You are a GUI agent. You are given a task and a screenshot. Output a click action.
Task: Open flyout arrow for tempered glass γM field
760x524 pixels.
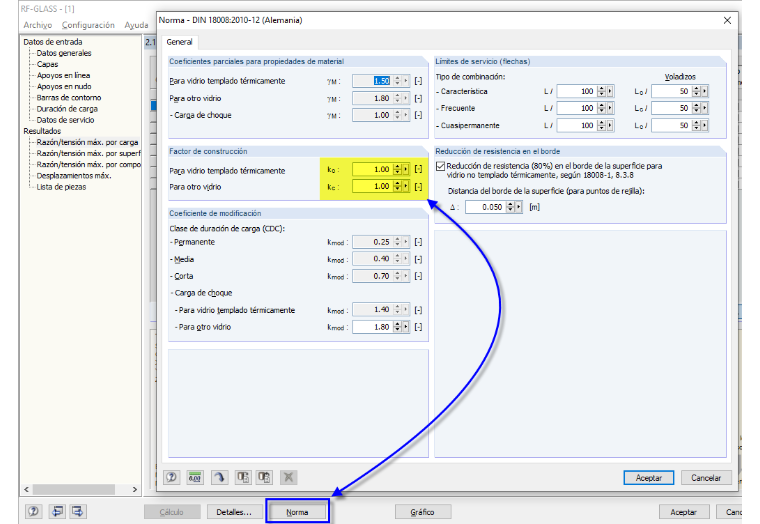(x=406, y=81)
